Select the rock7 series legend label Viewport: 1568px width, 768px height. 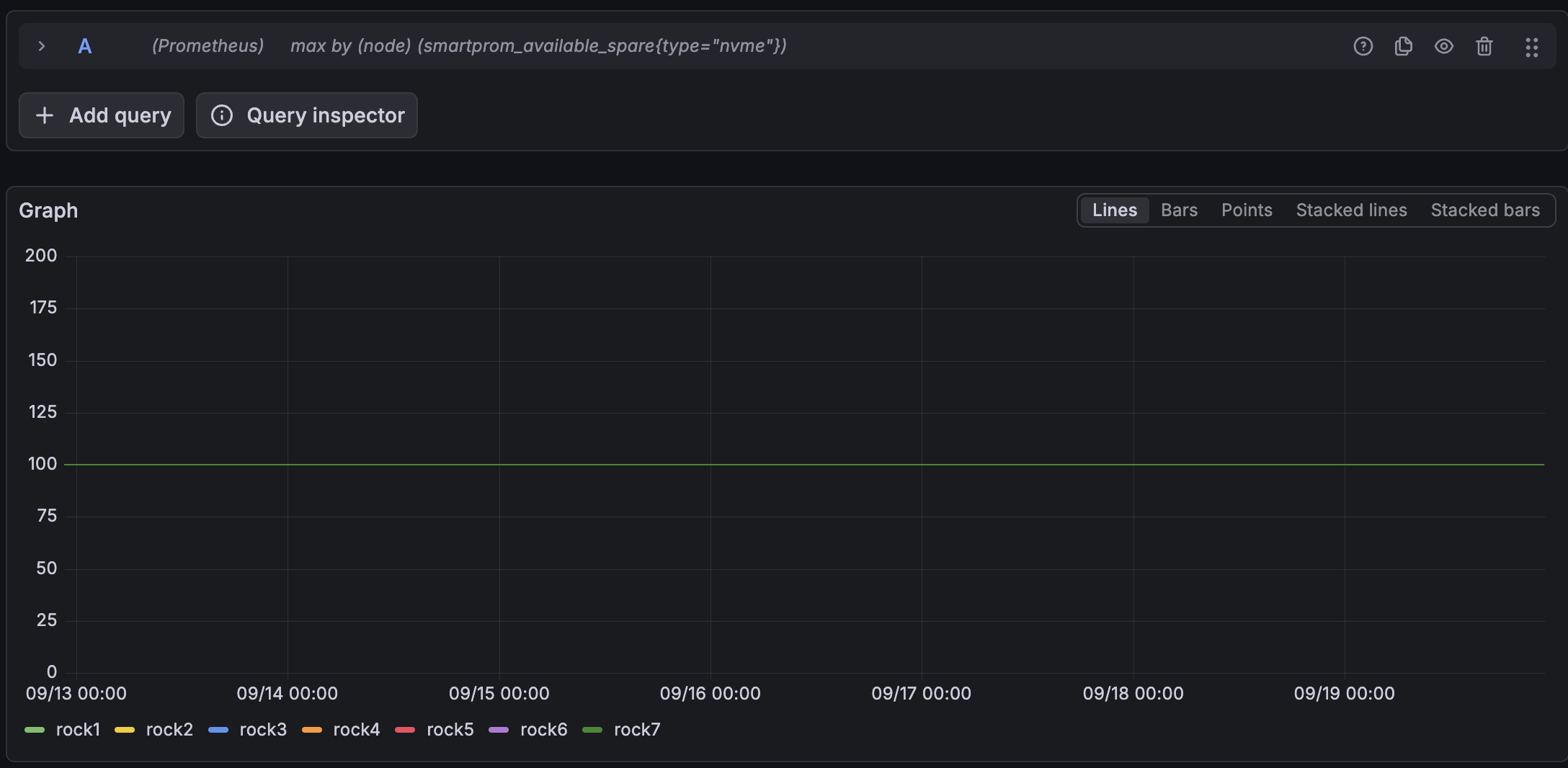[x=637, y=730]
